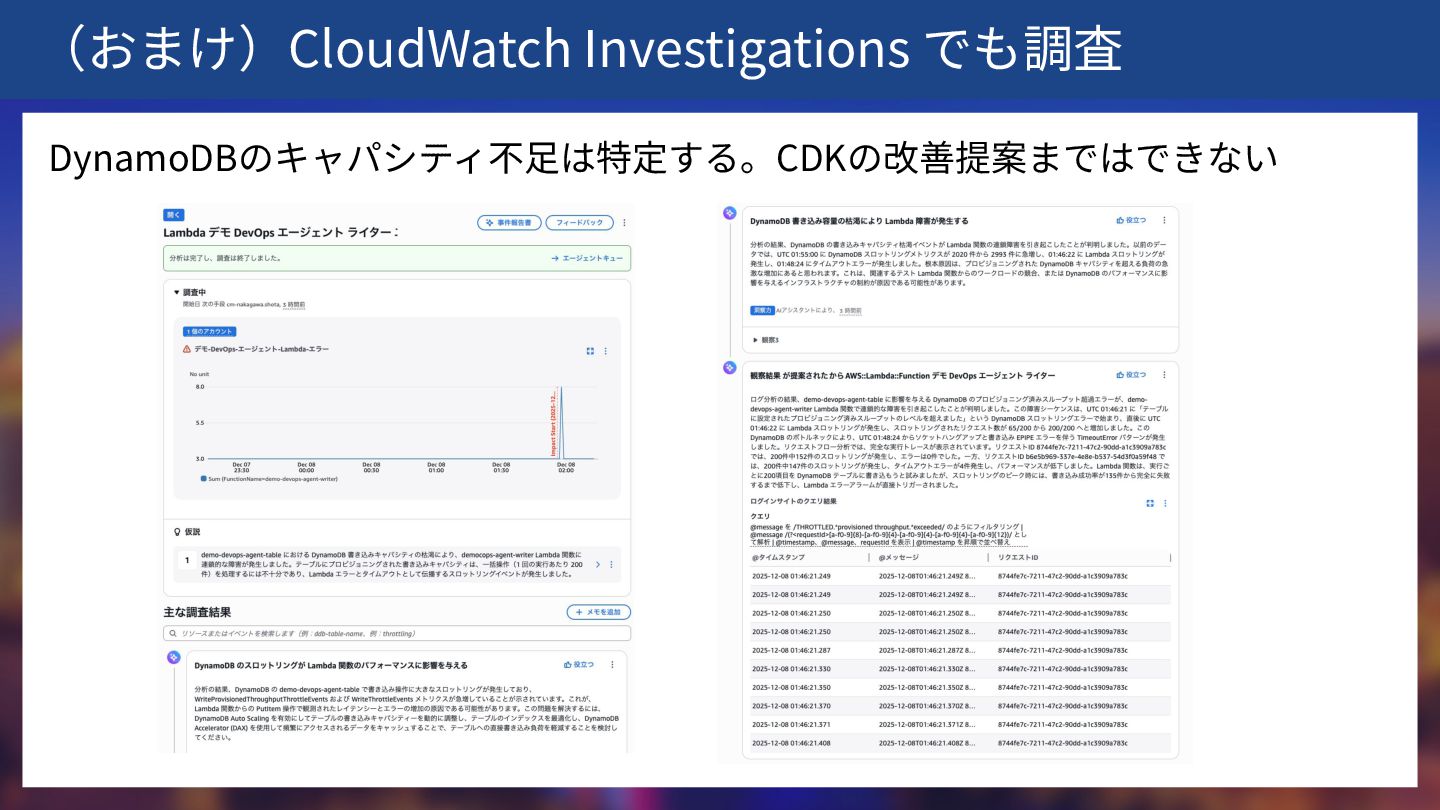Click purple AI icon beside 書き込み容量の枯渇 finding
1440x810 pixels.
pyautogui.click(x=729, y=213)
